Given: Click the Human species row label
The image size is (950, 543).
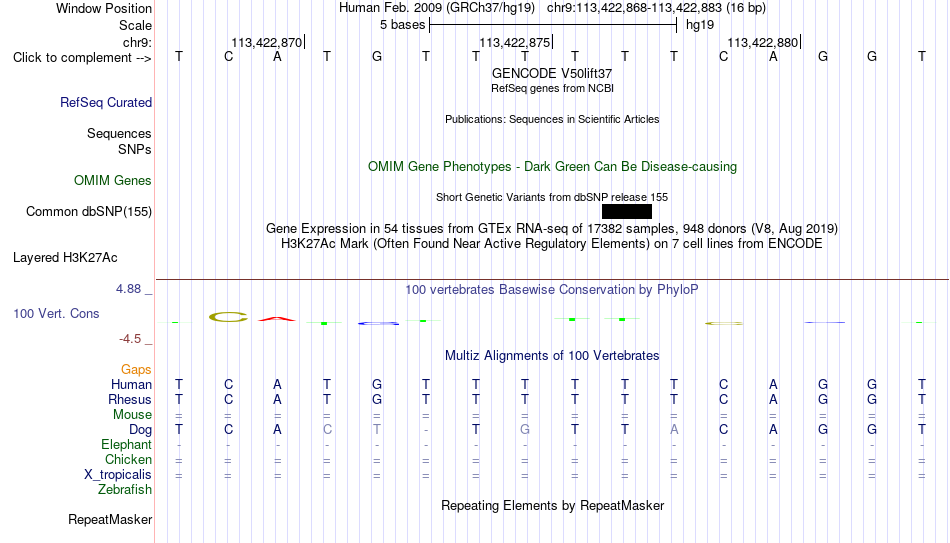Looking at the screenshot, I should (x=131, y=384).
